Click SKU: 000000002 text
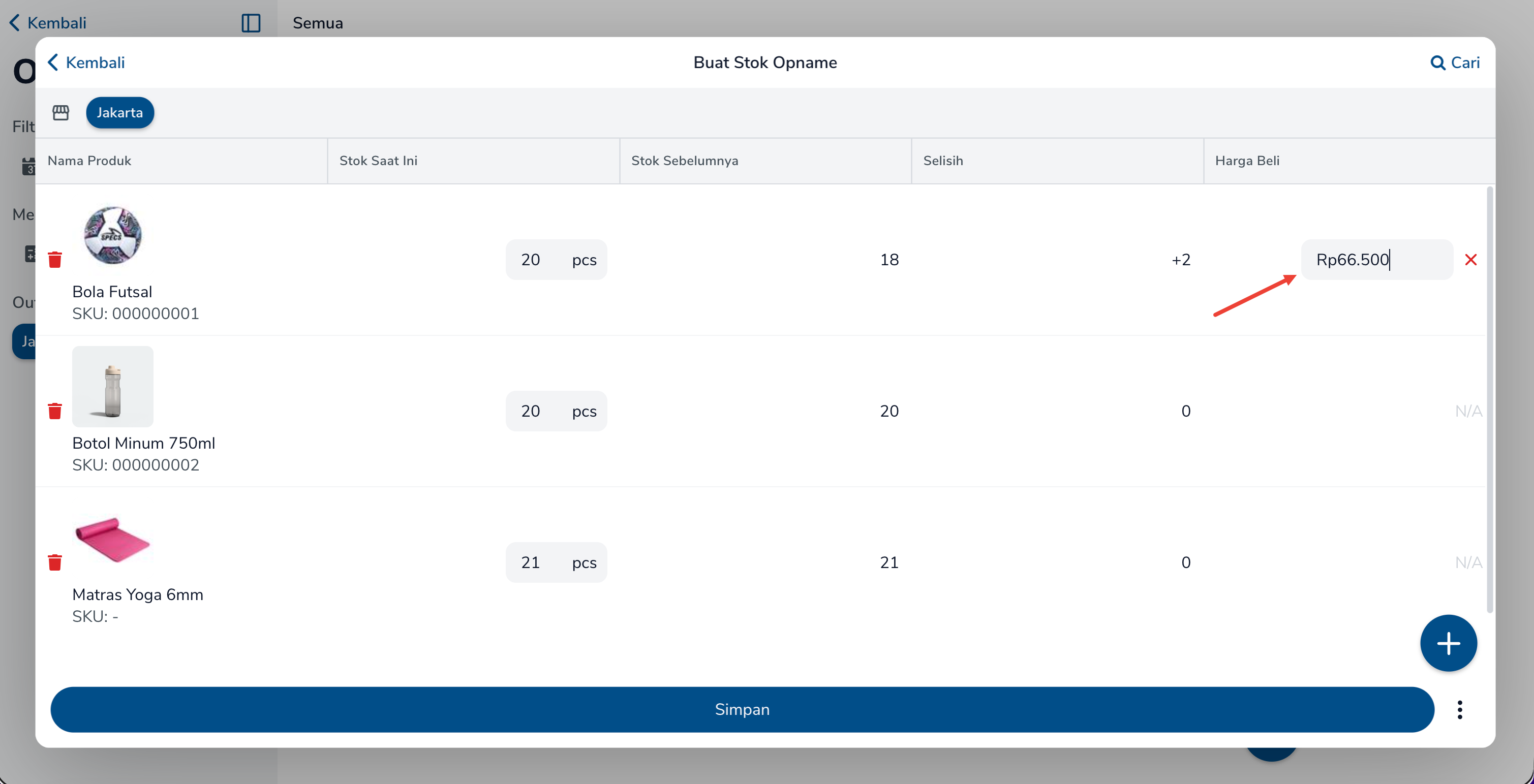Screen dimensions: 1534x784 [136, 465]
